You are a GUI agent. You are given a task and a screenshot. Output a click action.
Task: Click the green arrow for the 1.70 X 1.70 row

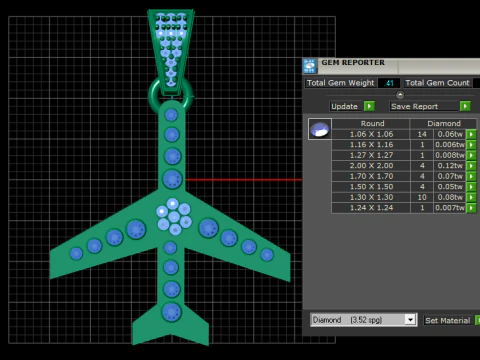click(x=471, y=176)
